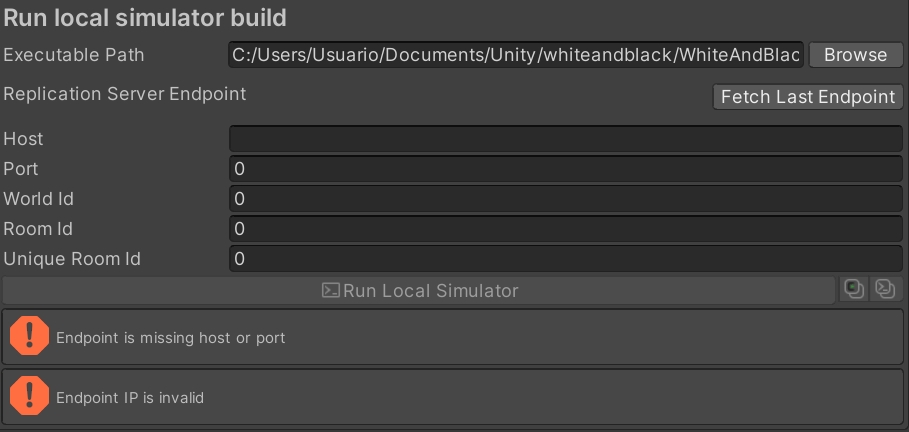Click the copy icon with green dot
Viewport: 909px width, 432px height.
click(x=854, y=290)
